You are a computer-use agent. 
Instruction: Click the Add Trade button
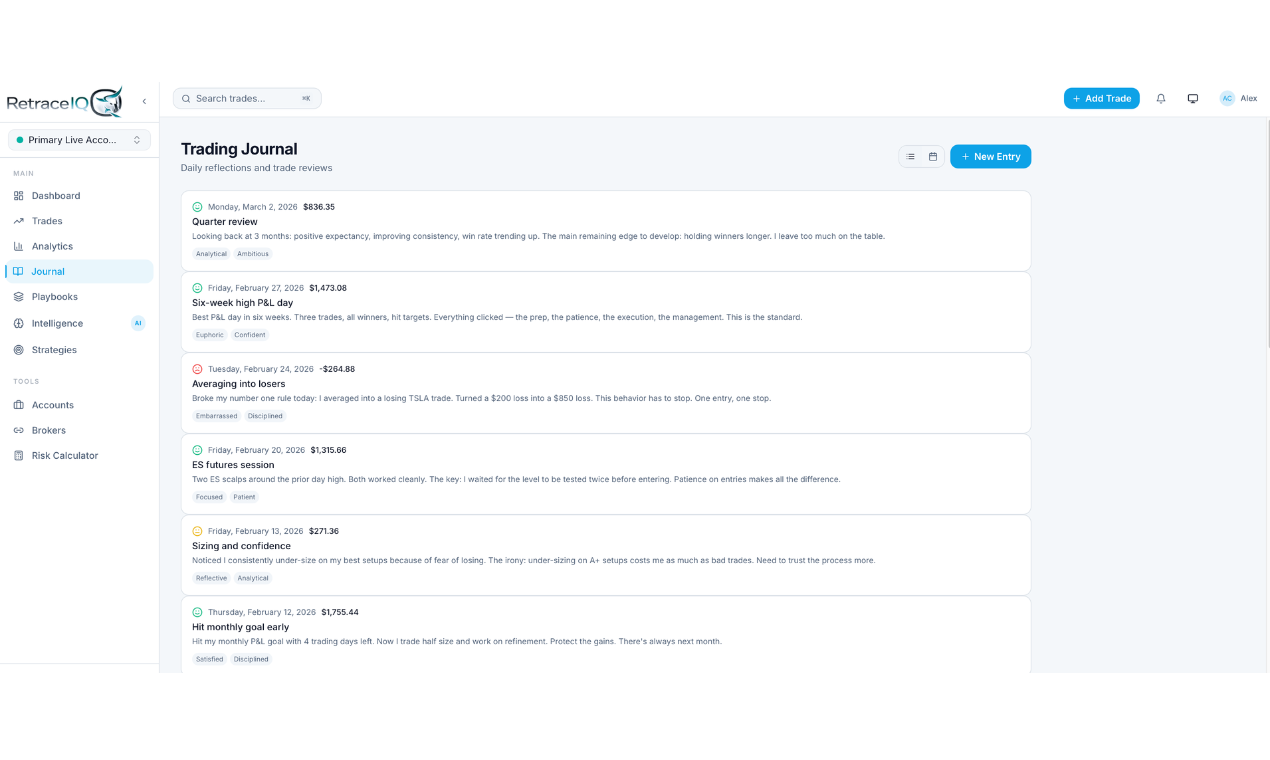coord(1101,98)
